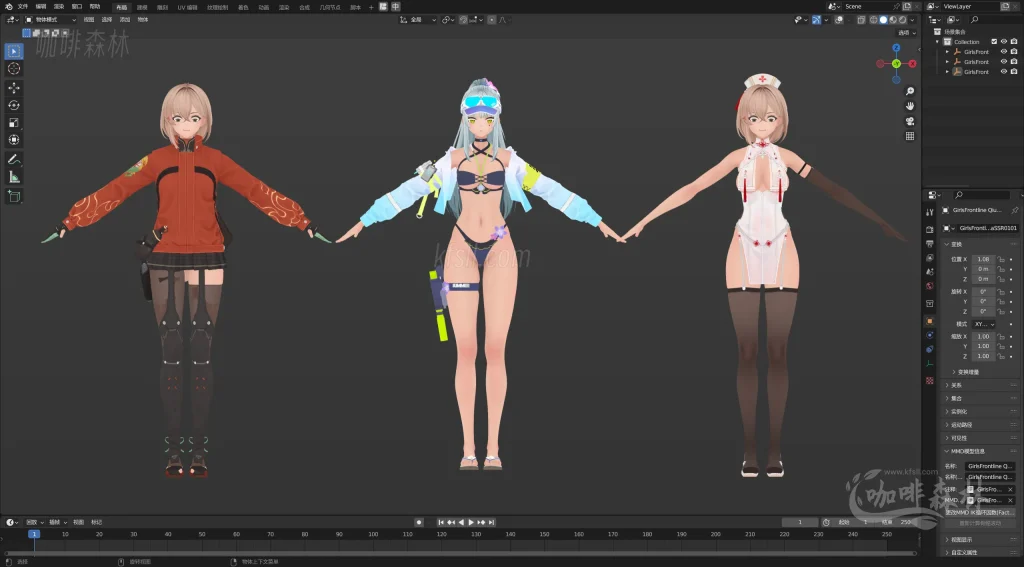Click the Location X value field
The height and width of the screenshot is (567, 1024).
point(983,259)
